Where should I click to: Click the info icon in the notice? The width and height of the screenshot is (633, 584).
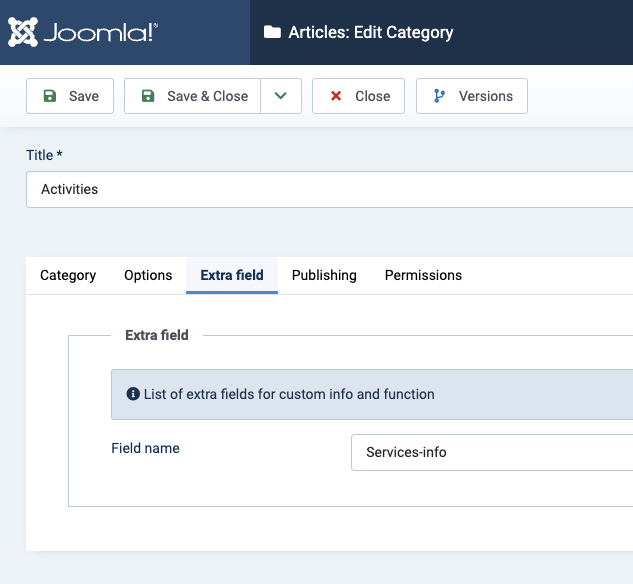(x=133, y=394)
